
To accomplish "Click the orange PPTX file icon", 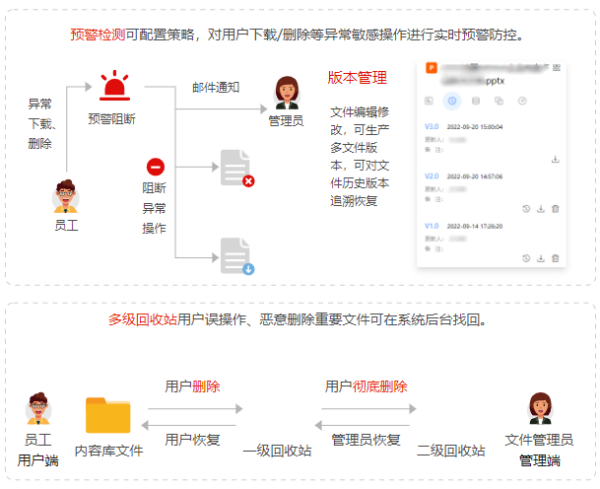I will pos(431,70).
